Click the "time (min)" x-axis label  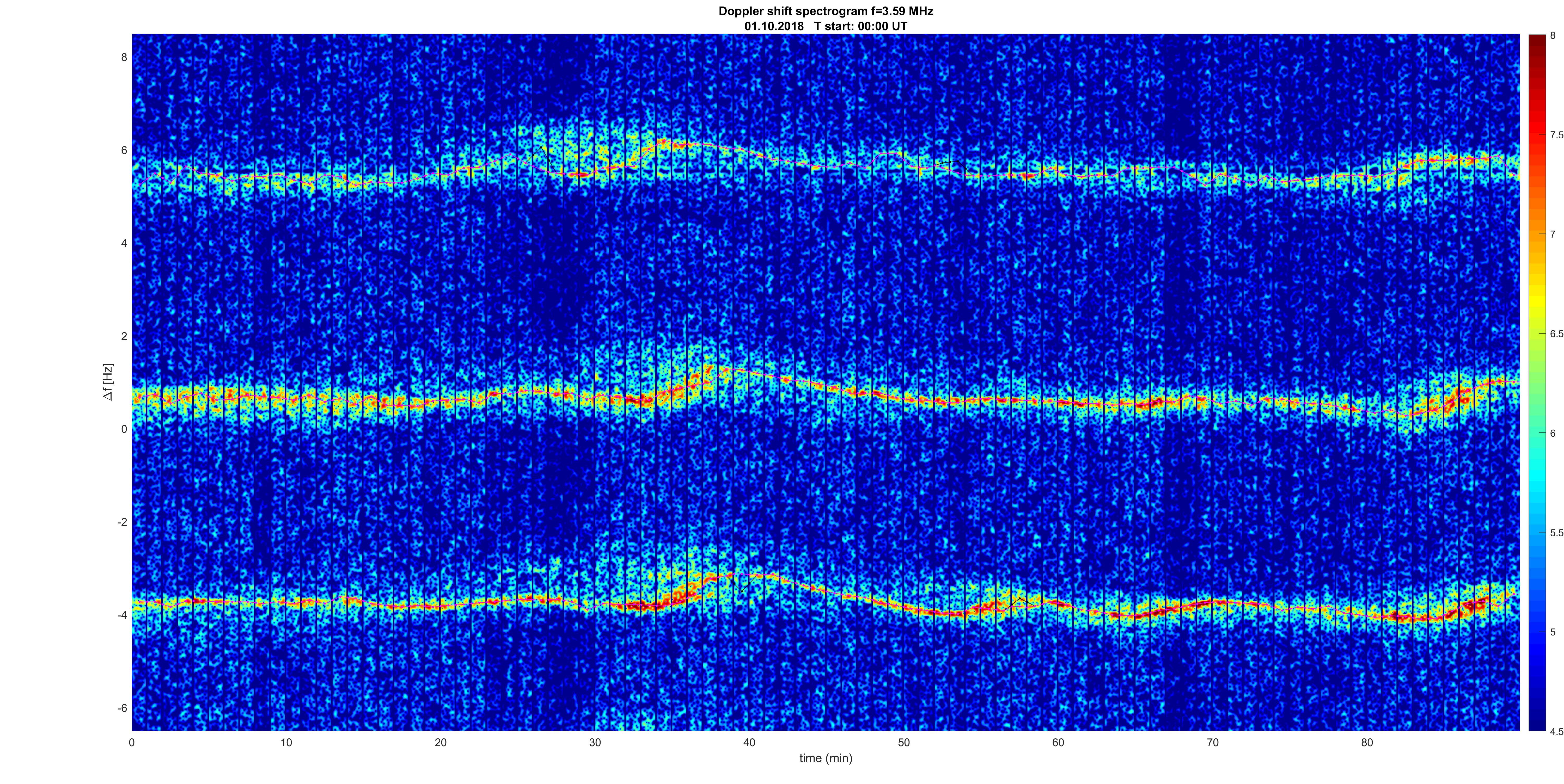click(826, 758)
